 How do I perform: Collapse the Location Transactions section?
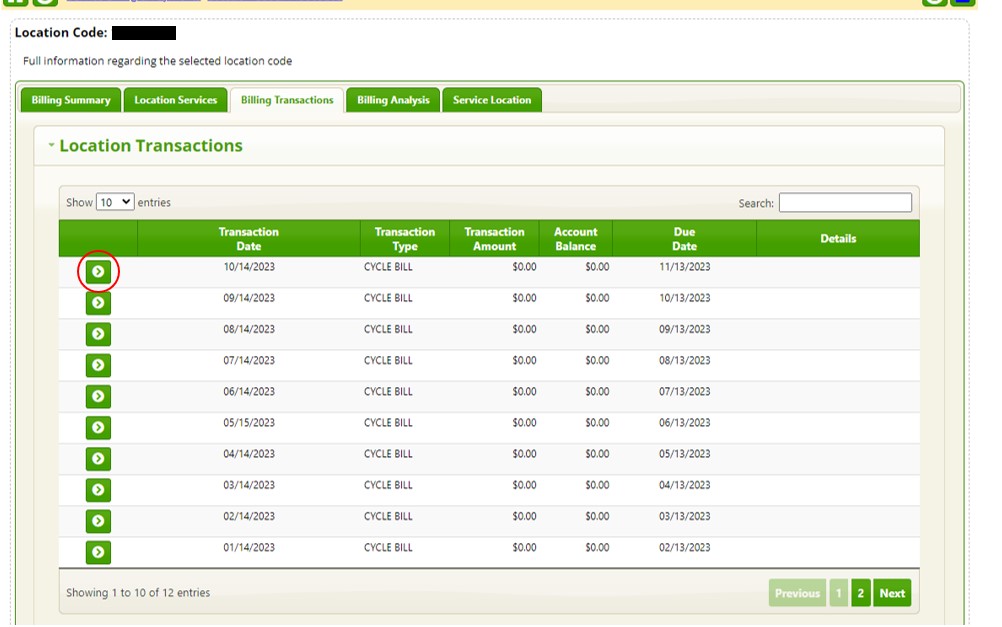51,145
